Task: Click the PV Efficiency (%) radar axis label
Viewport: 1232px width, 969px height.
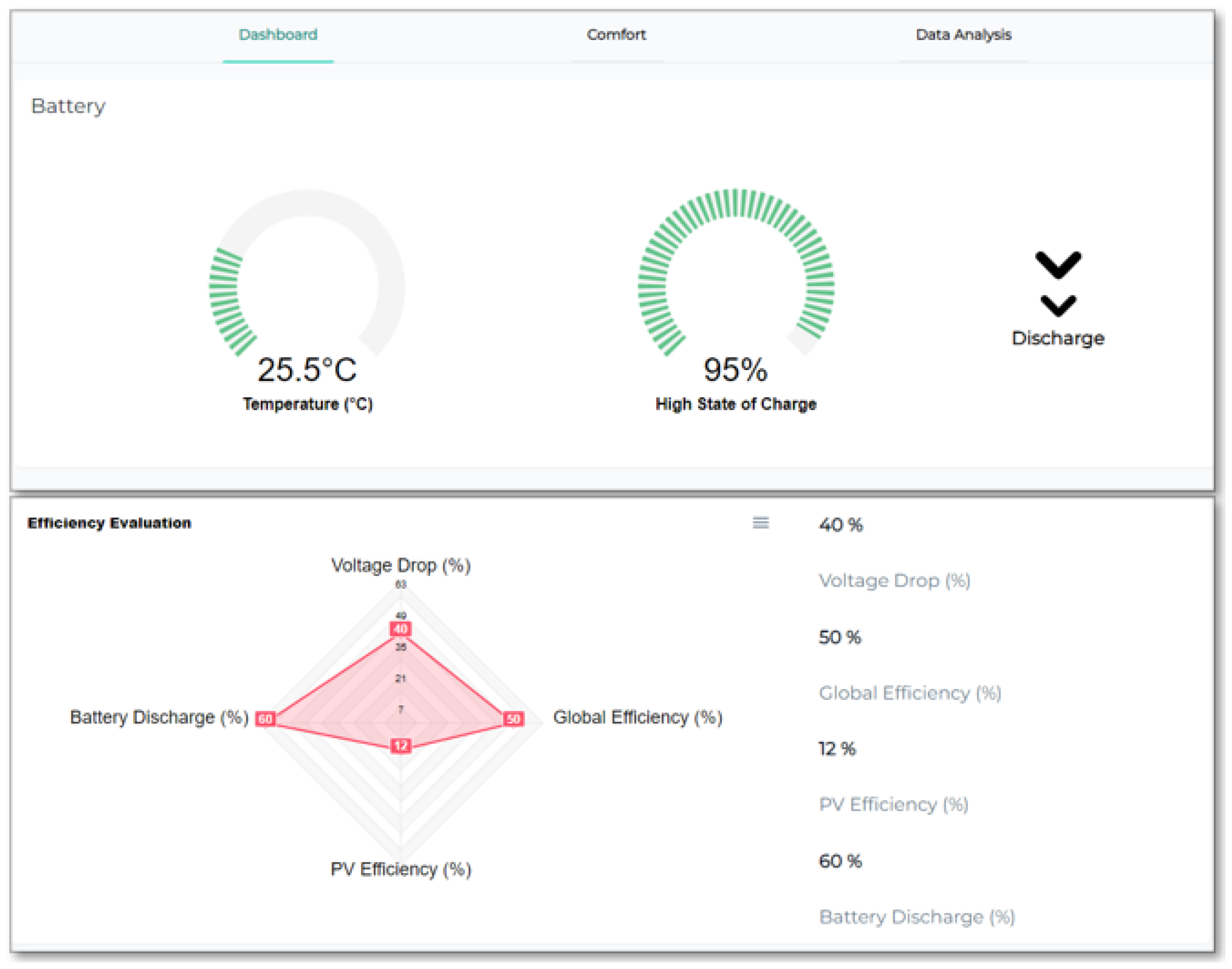Action: tap(401, 869)
